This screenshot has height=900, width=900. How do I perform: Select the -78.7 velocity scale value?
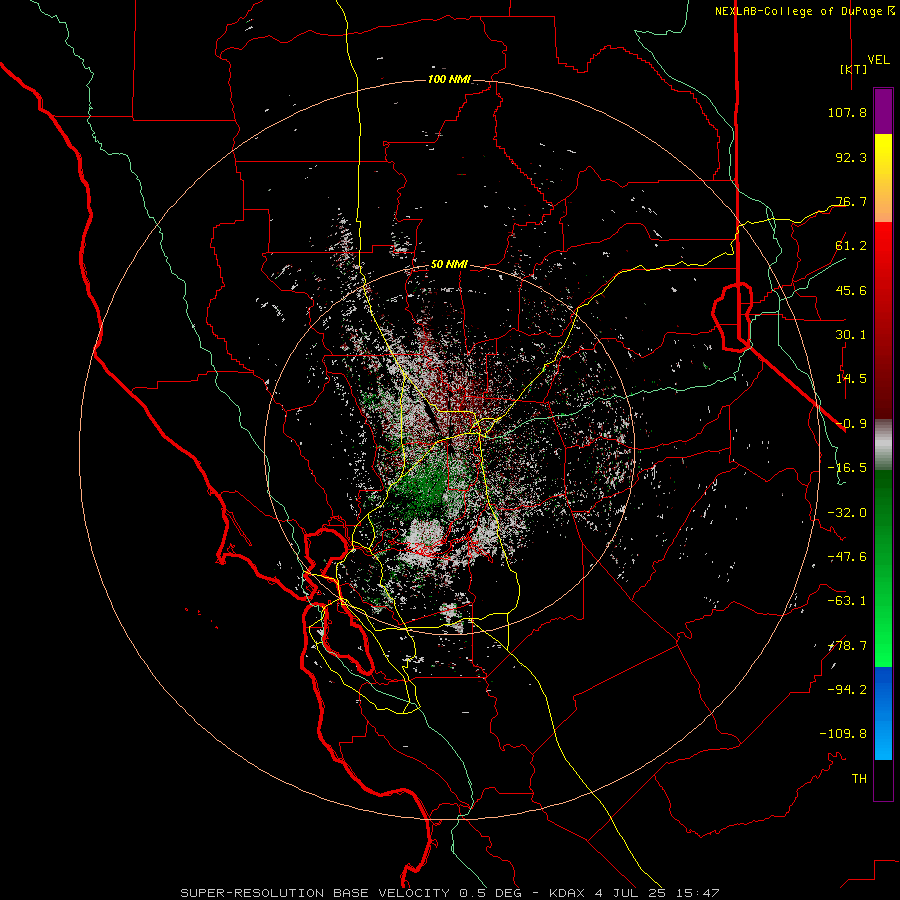pyautogui.click(x=847, y=646)
